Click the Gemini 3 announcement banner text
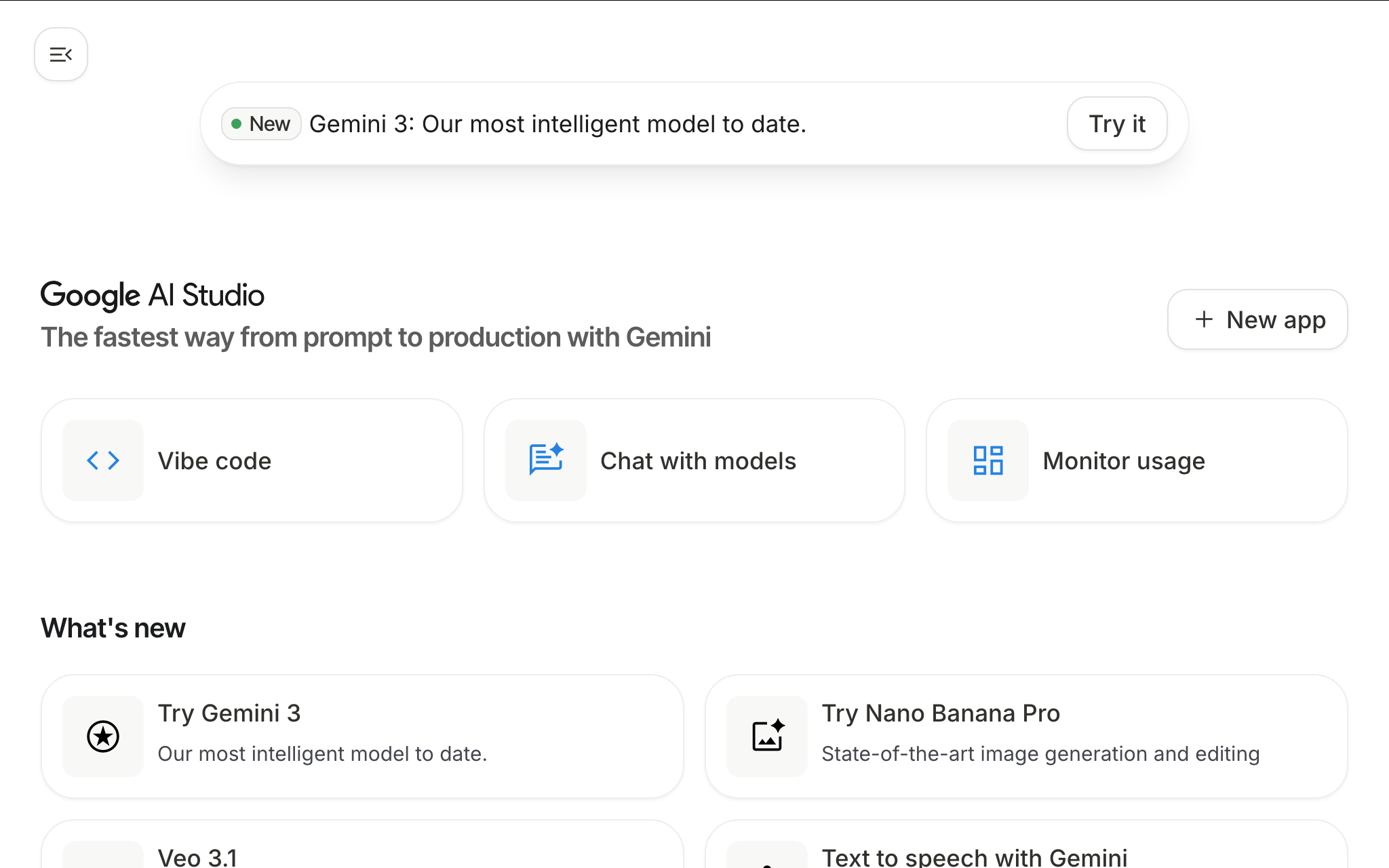This screenshot has width=1389, height=868. 557,124
